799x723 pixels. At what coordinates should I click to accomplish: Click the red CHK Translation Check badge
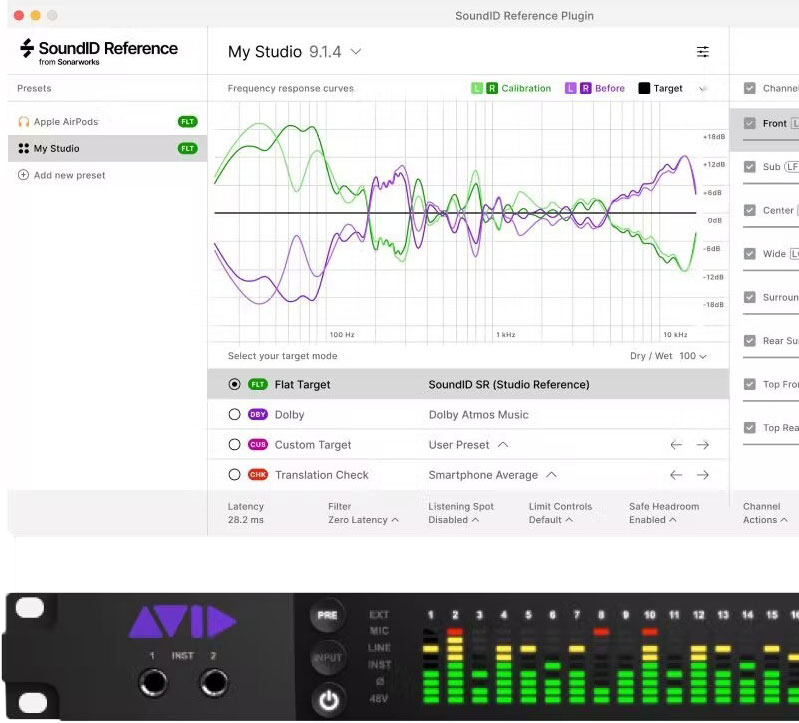258,474
